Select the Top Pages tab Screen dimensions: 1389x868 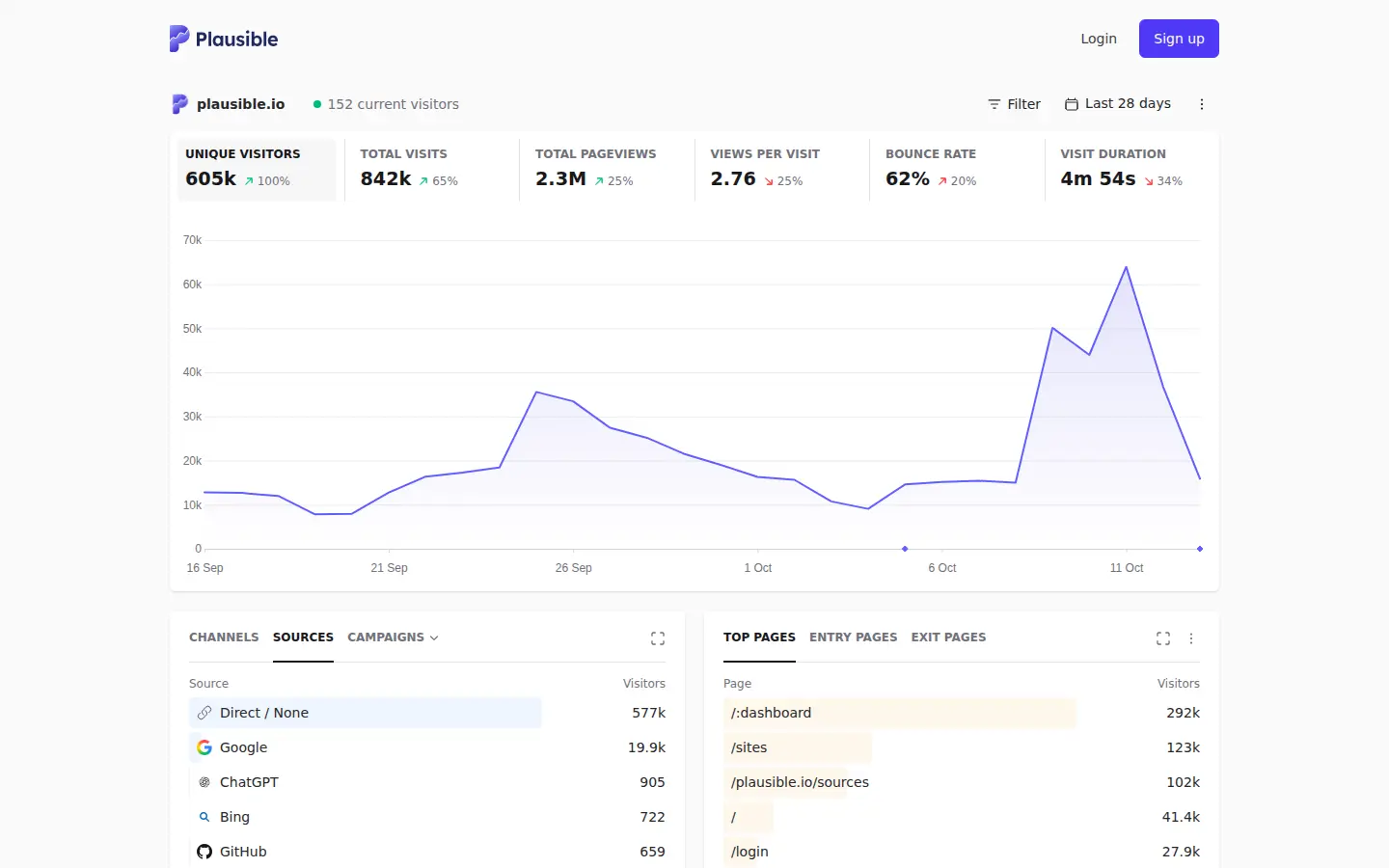(x=759, y=637)
